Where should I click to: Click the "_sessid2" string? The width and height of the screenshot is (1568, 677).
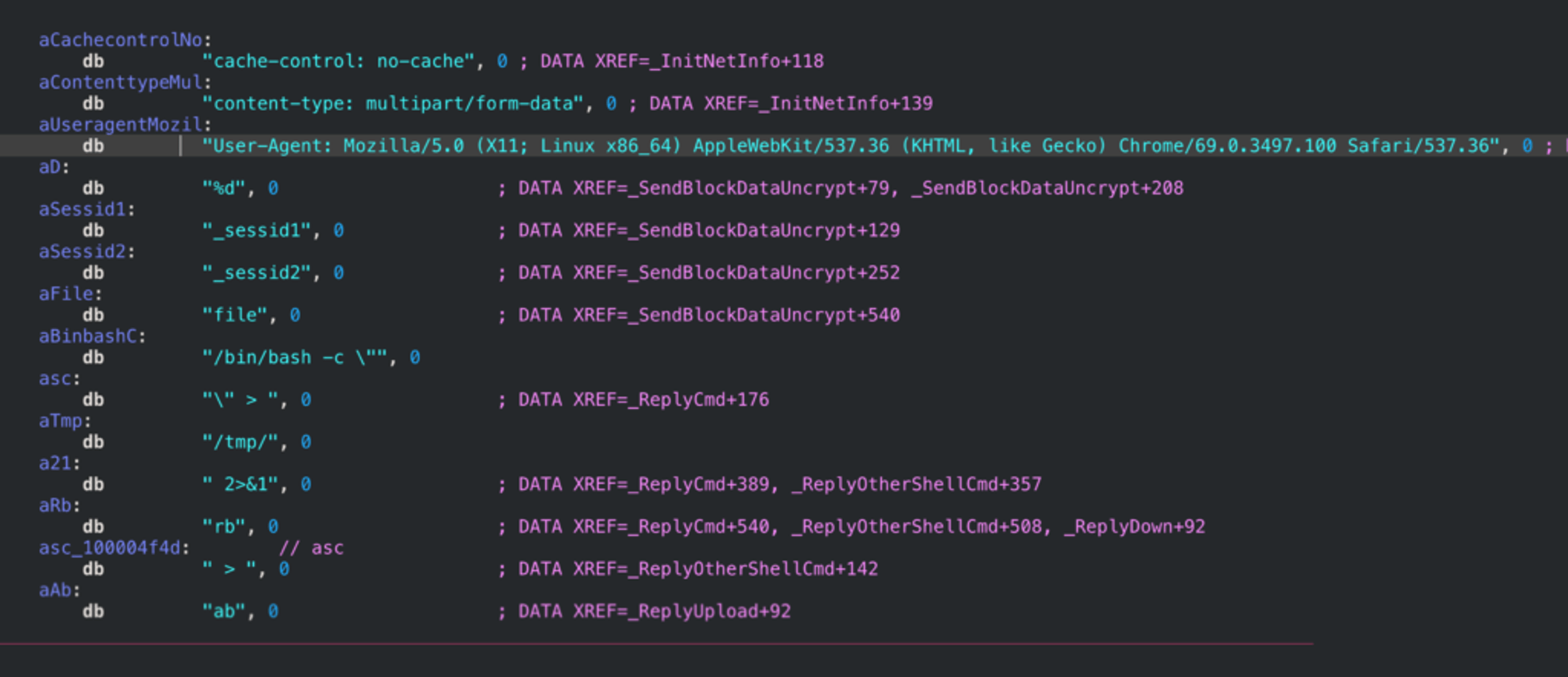(x=257, y=273)
